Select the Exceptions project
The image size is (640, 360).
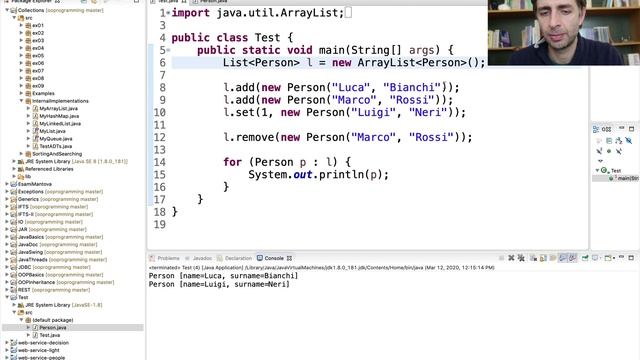pos(60,191)
